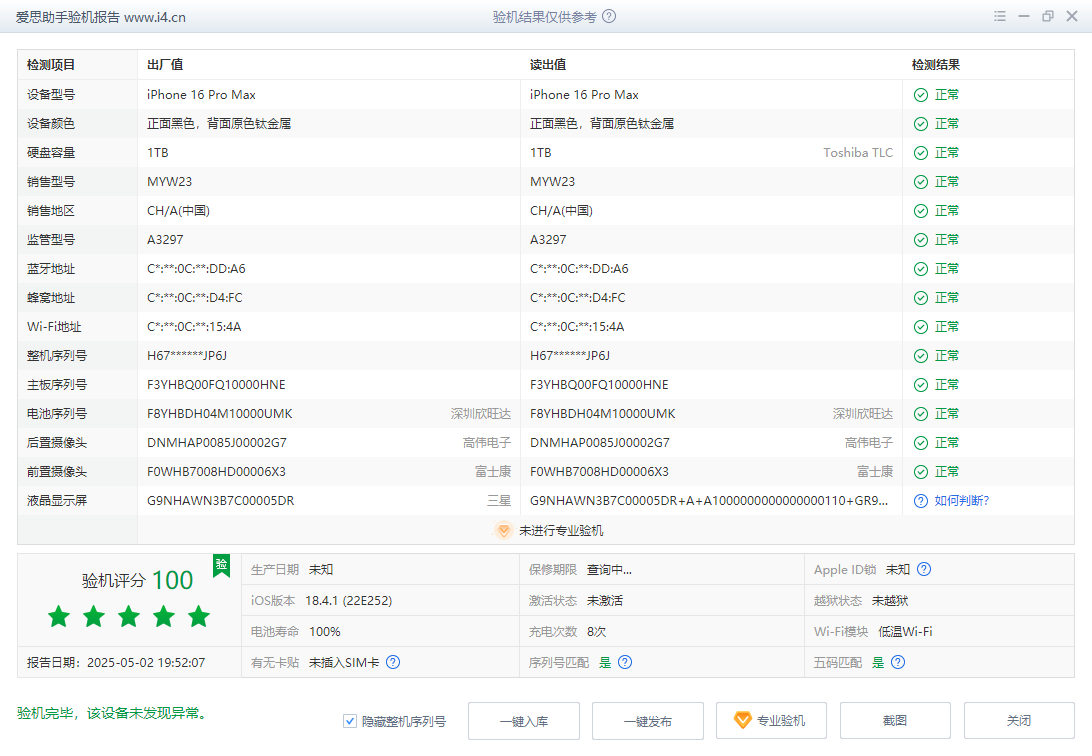Click the 截图 screenshot button
This screenshot has width=1092, height=756.
click(x=895, y=720)
